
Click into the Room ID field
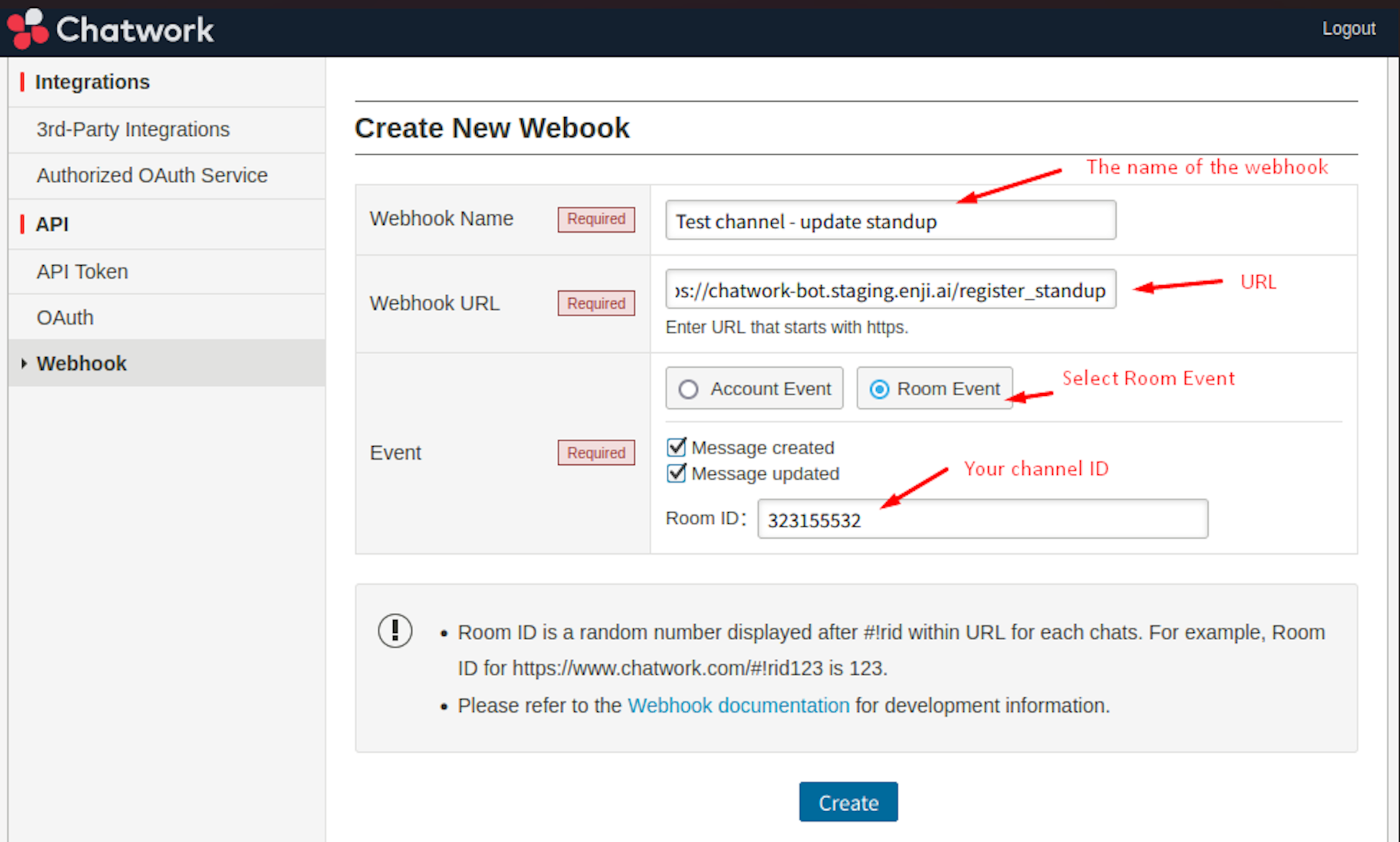982,519
